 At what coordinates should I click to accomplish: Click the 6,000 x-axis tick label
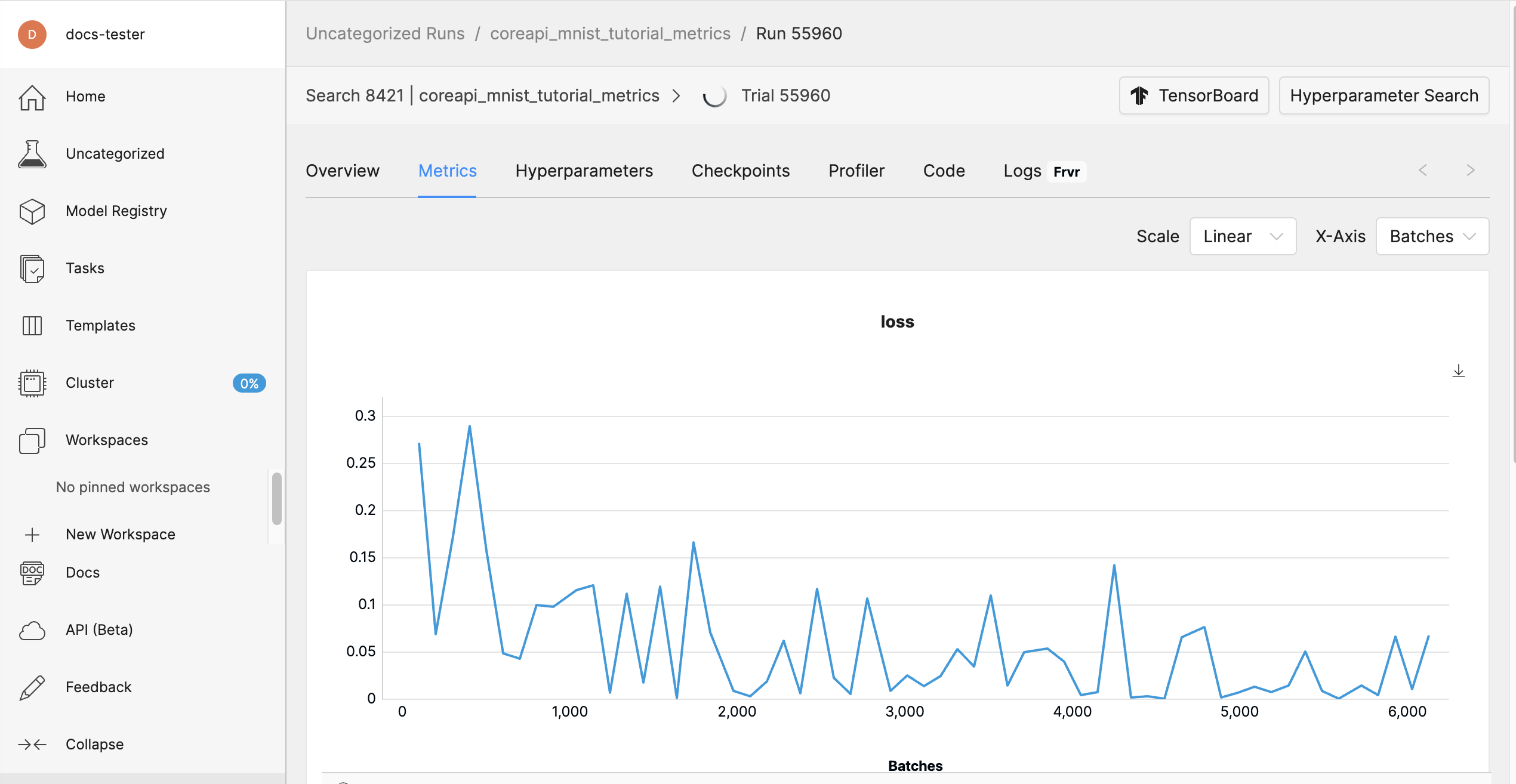(1407, 711)
